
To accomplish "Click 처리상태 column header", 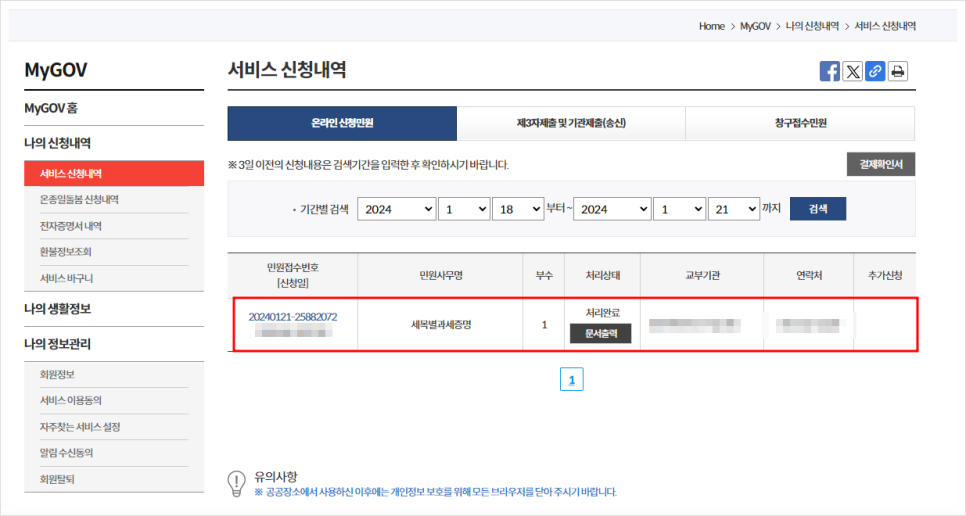I will click(x=603, y=275).
